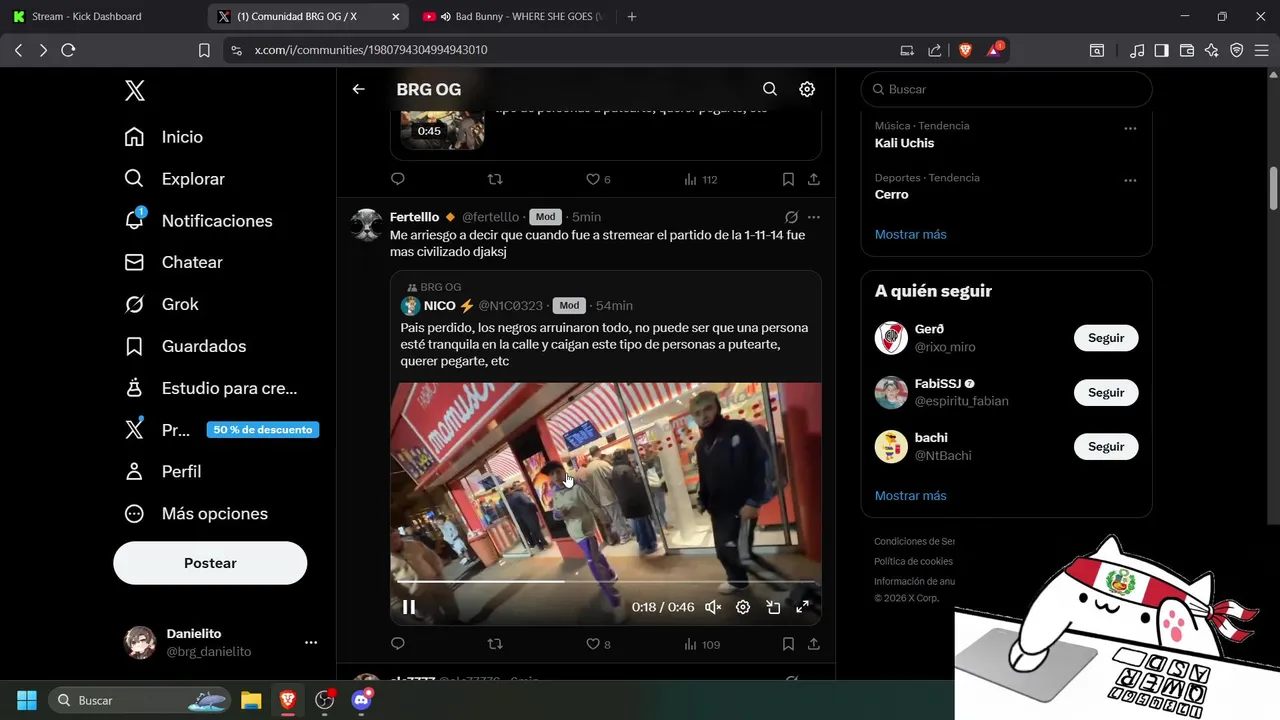Like the post with 6 likes

tap(598, 179)
